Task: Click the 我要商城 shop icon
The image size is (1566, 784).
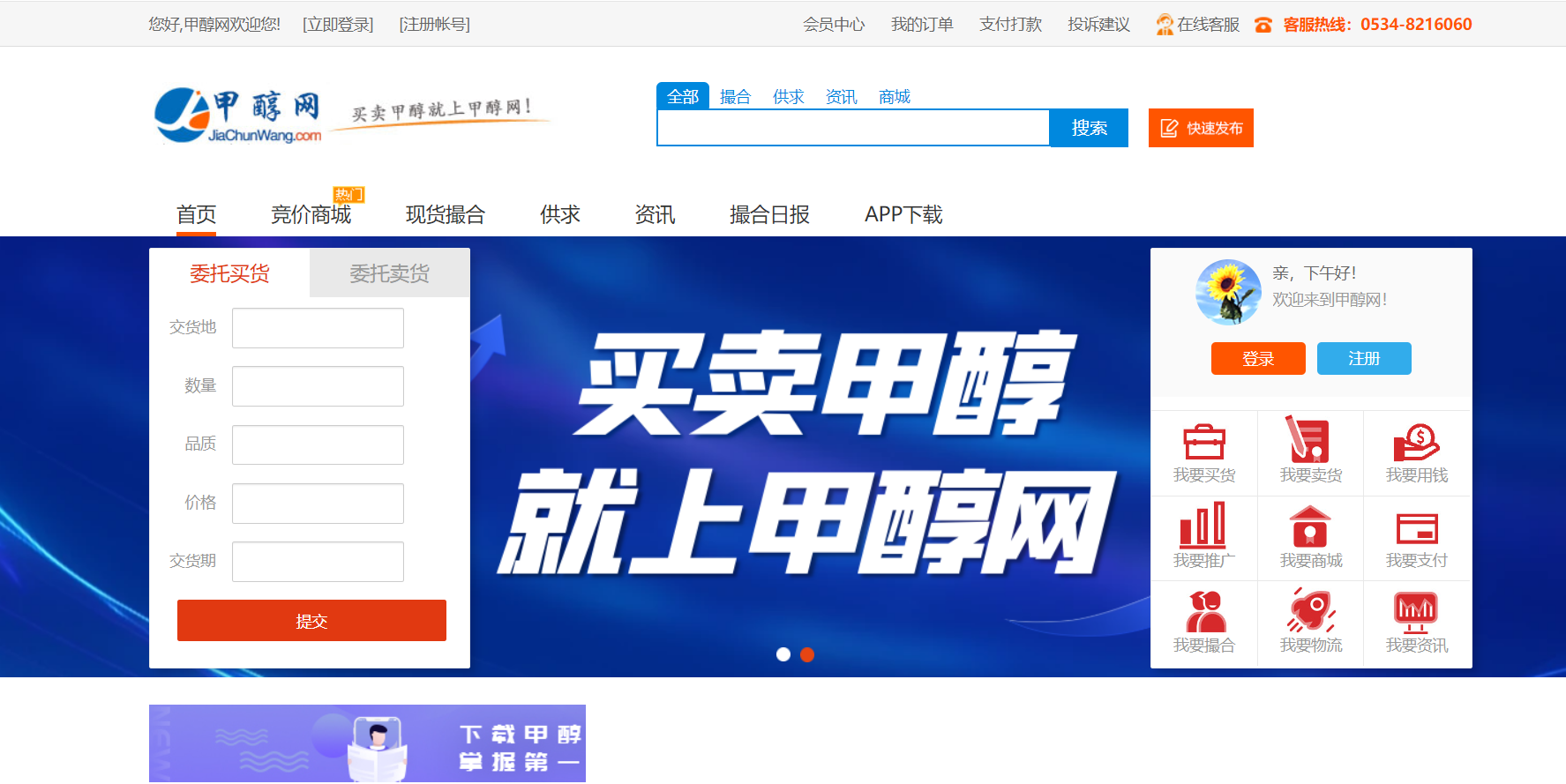Action: coord(1310,526)
